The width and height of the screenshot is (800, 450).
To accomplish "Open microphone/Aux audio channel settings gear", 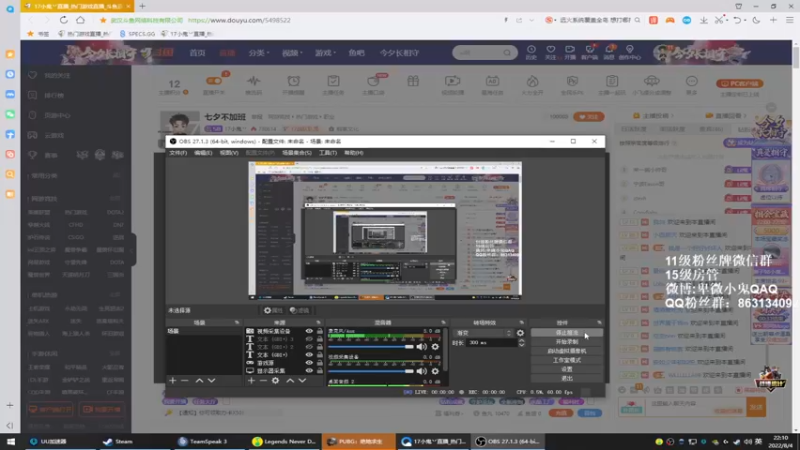I will coord(435,347).
